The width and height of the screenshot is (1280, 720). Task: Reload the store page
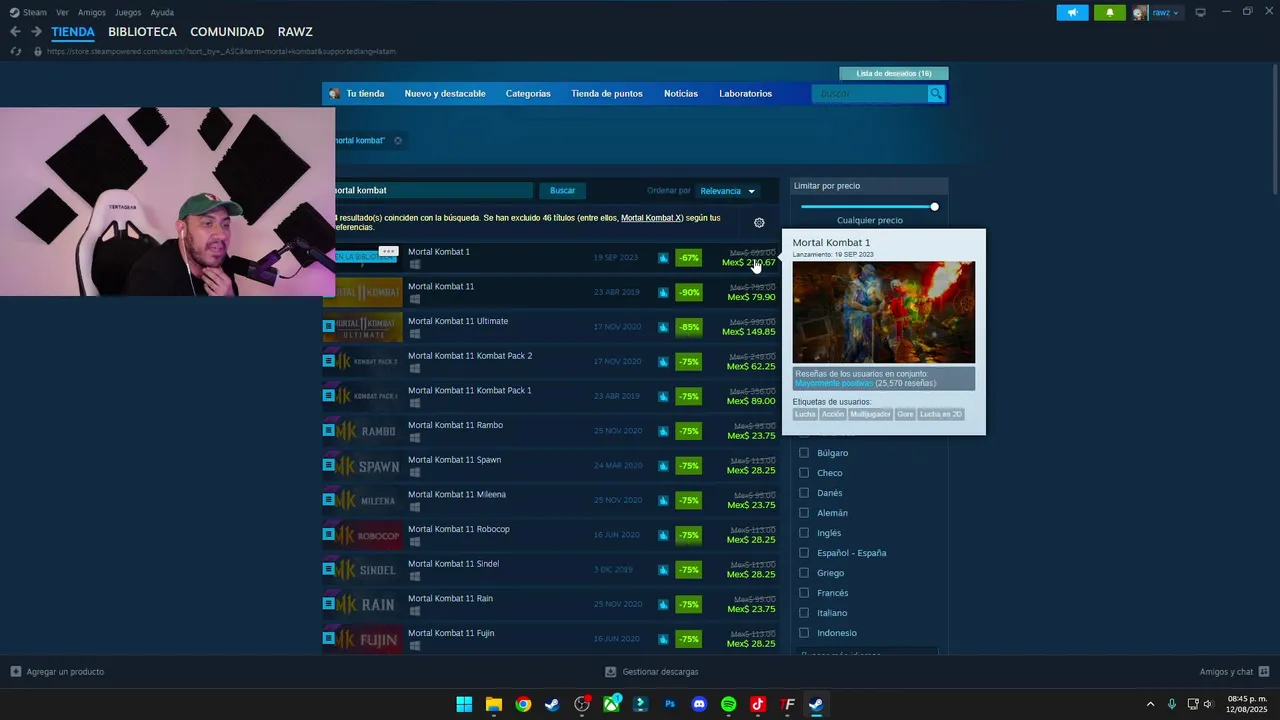pyautogui.click(x=15, y=51)
